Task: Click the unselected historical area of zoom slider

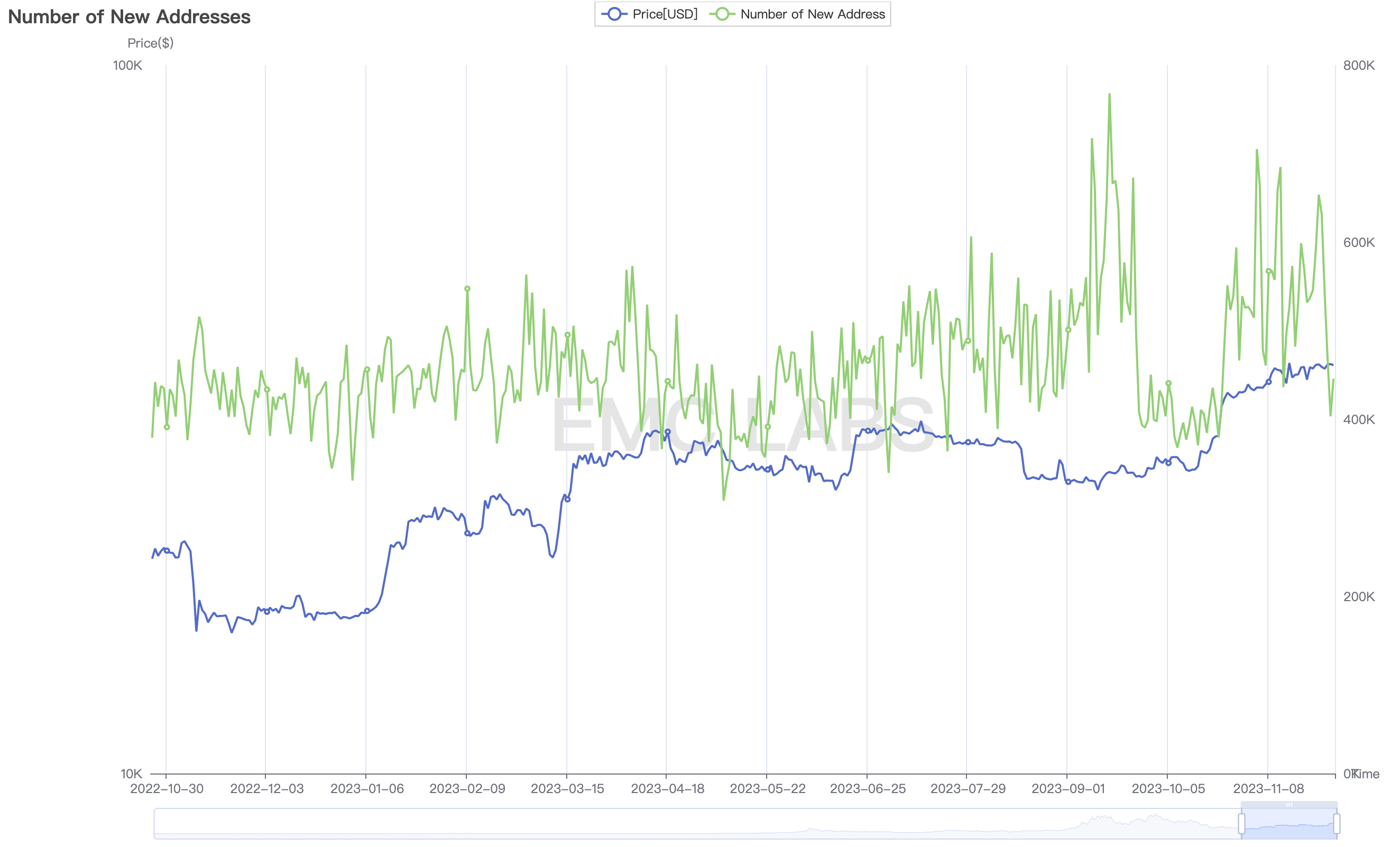Action: tap(682, 824)
